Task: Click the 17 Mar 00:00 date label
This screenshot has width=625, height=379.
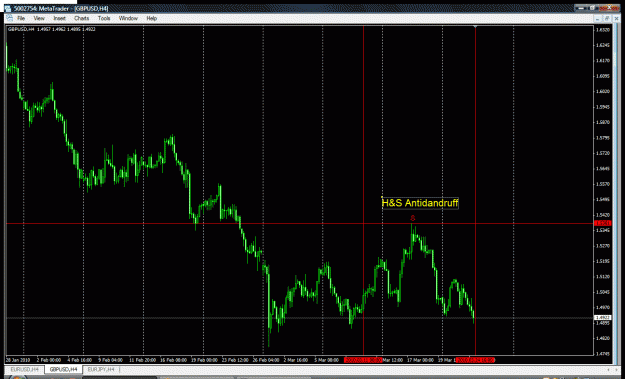Action: point(420,360)
